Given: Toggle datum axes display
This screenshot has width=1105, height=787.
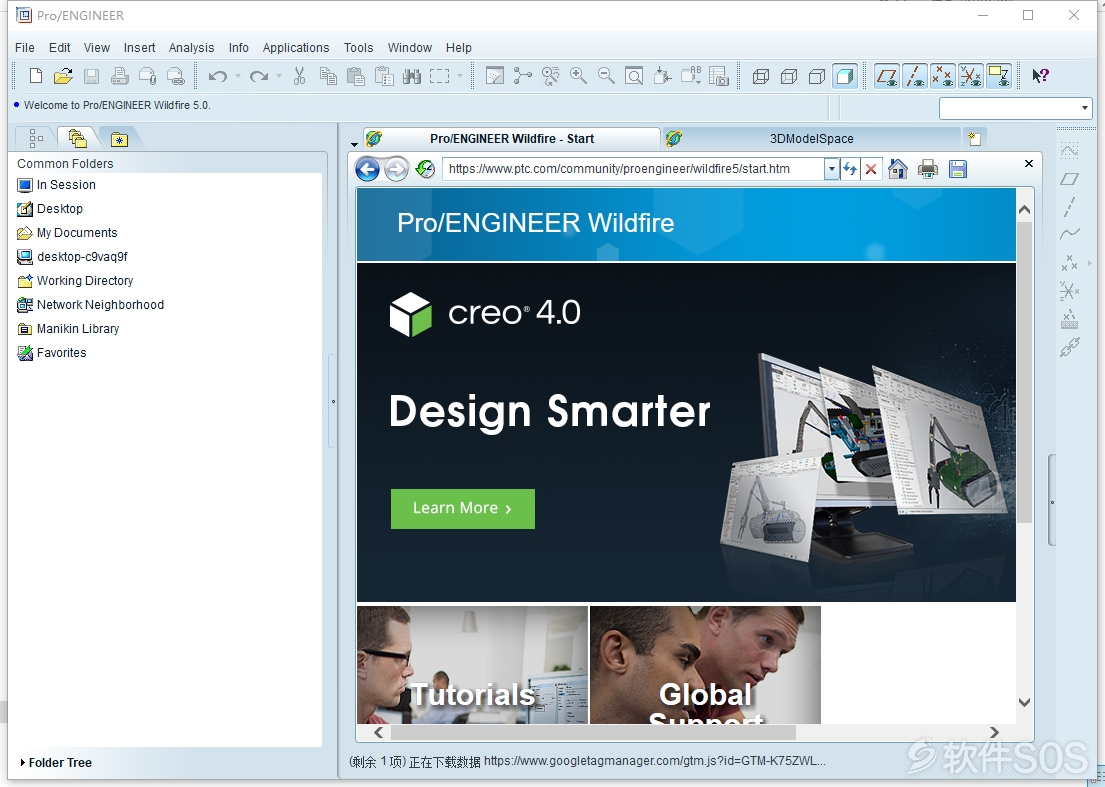Looking at the screenshot, I should pos(915,75).
